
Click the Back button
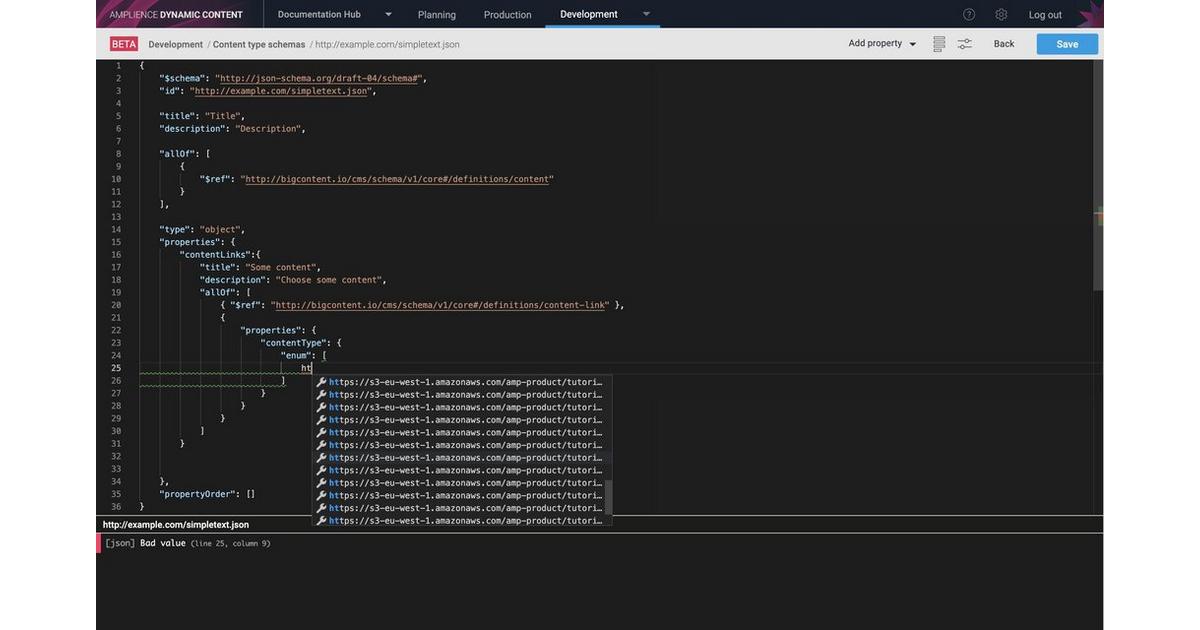tap(1004, 44)
